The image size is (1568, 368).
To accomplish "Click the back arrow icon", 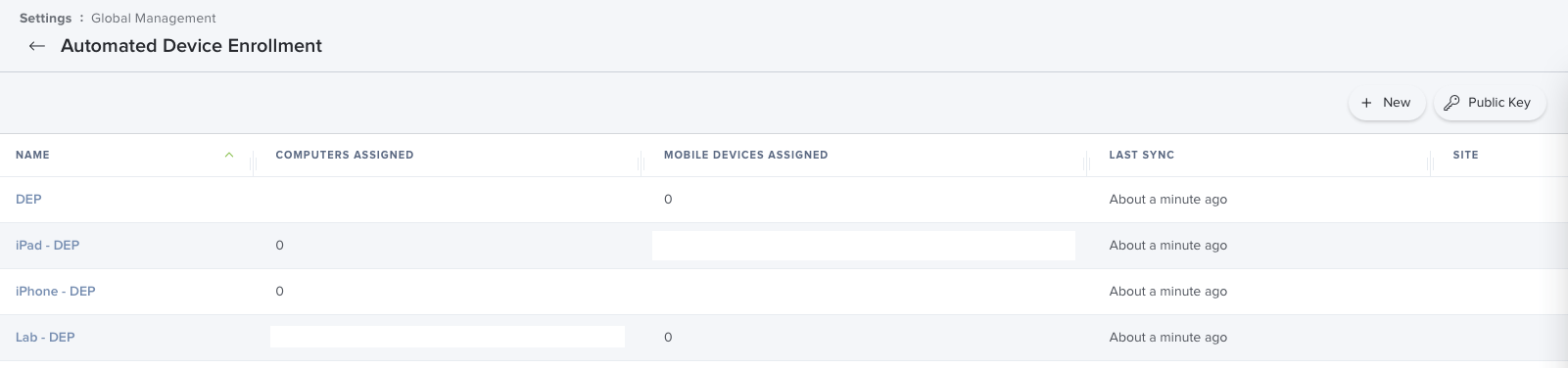I will (x=37, y=46).
